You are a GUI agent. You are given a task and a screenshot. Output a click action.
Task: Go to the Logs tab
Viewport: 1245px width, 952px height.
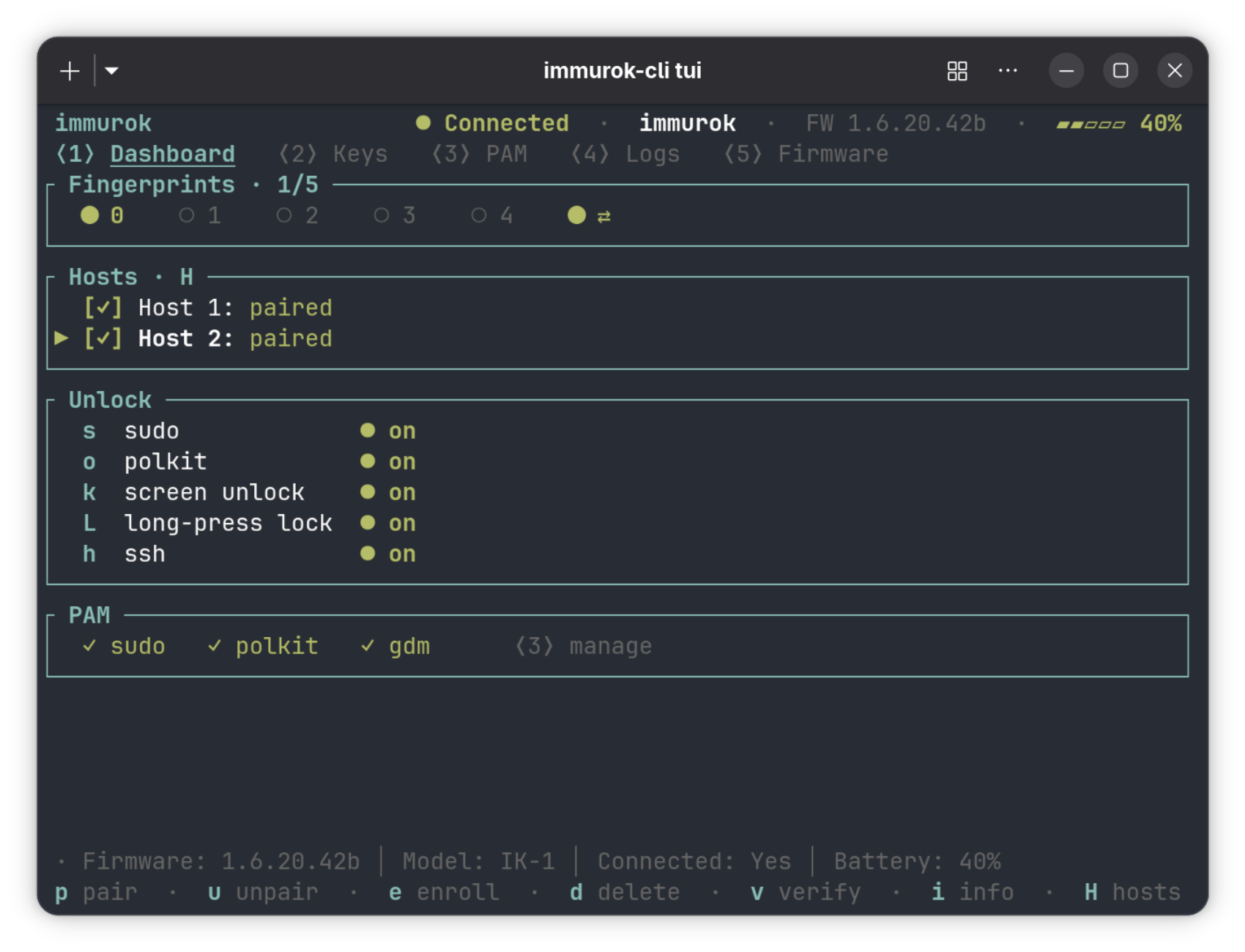click(x=625, y=155)
